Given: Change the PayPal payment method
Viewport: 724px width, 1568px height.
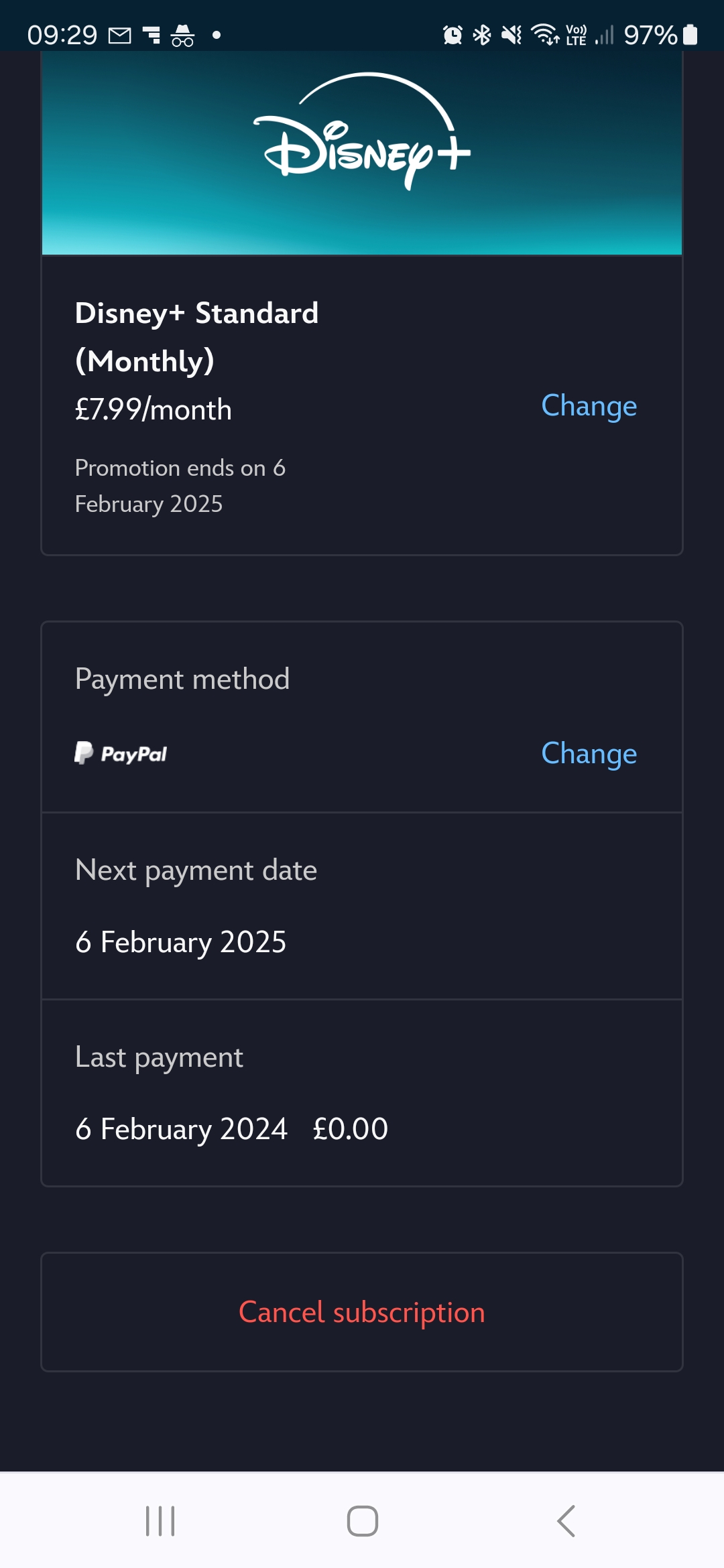Looking at the screenshot, I should (x=589, y=753).
